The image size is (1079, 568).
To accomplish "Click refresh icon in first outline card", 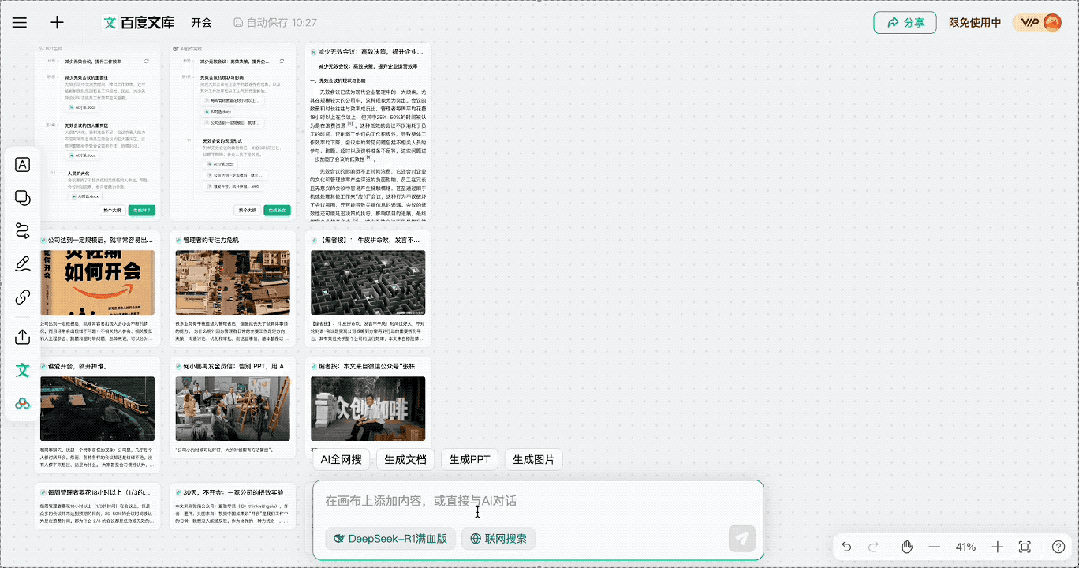I will pos(147,61).
